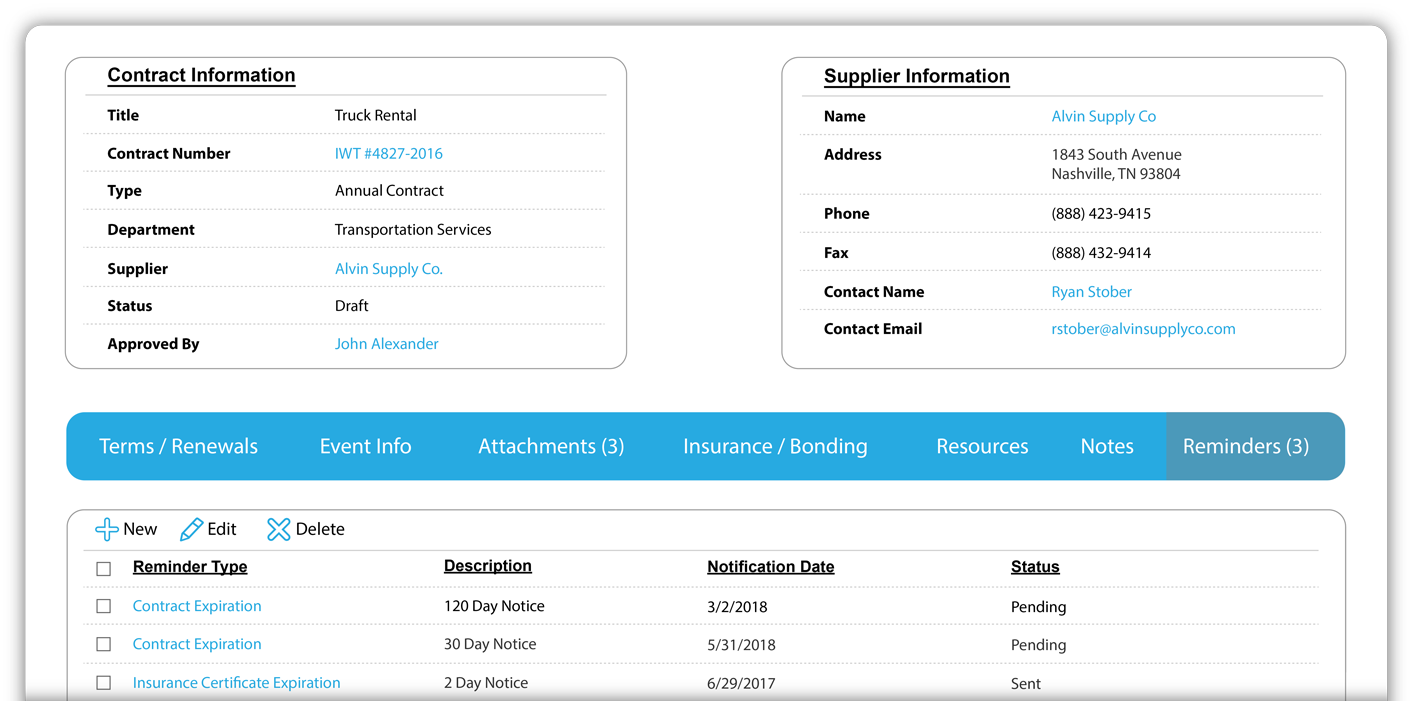This screenshot has width=1413, height=701.
Task: Sort by Reminder Type column header
Action: (x=190, y=567)
